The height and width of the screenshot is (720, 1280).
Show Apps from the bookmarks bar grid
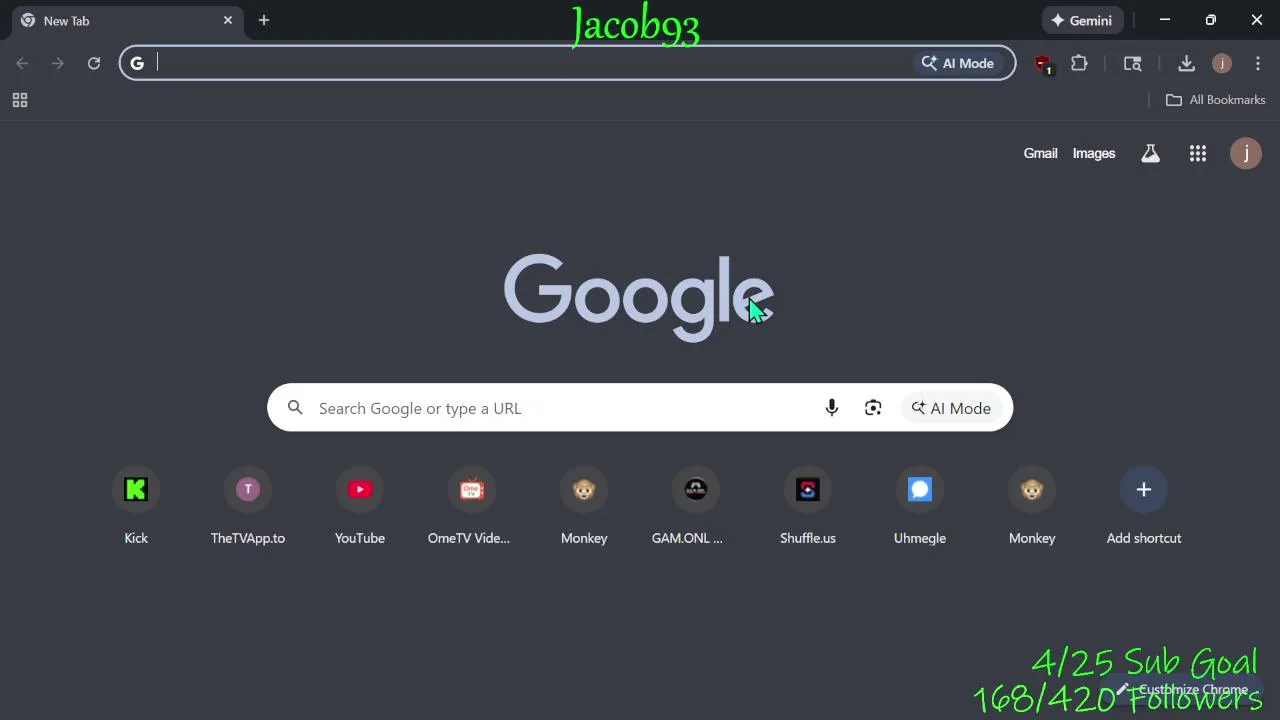(20, 100)
